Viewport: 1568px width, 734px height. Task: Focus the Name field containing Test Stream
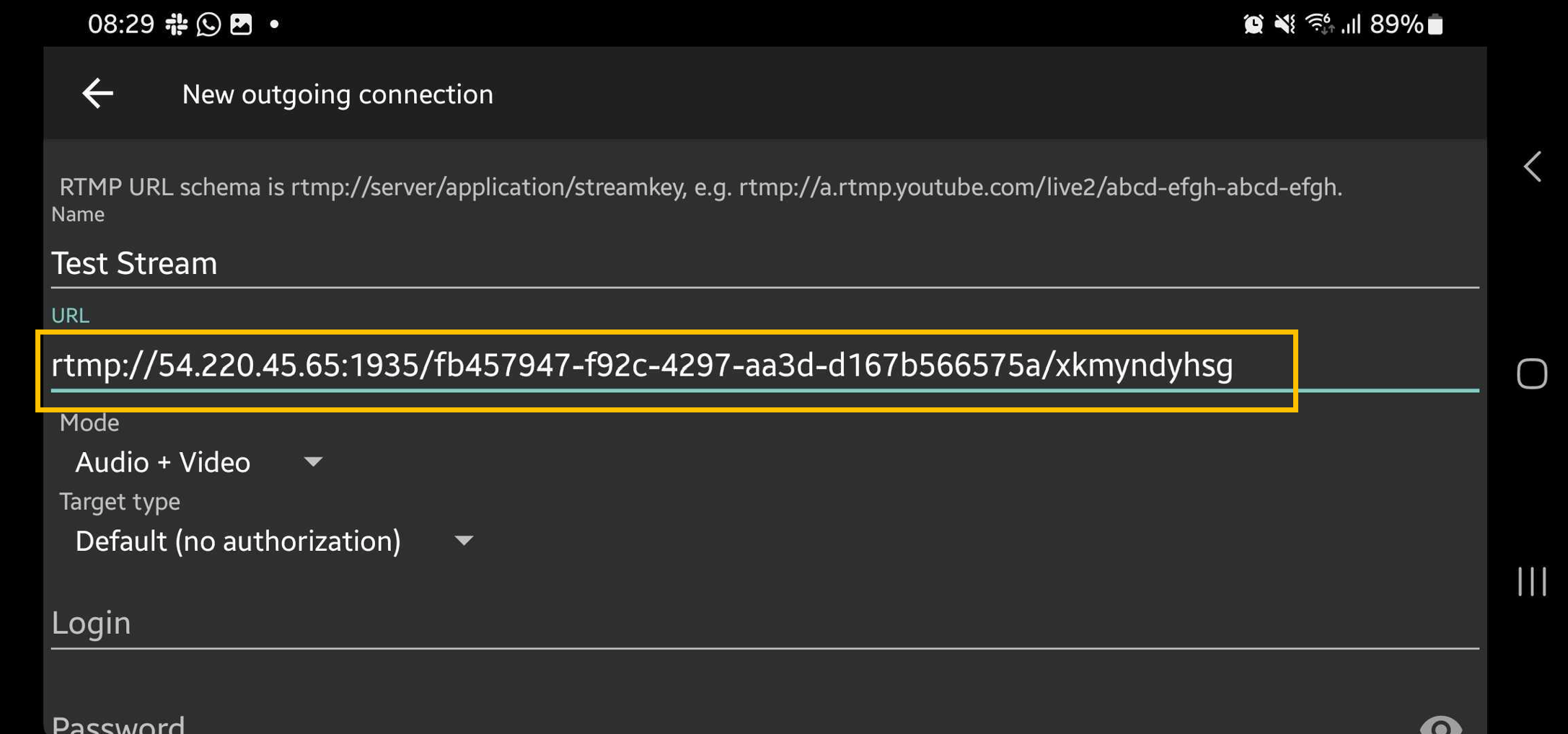765,263
